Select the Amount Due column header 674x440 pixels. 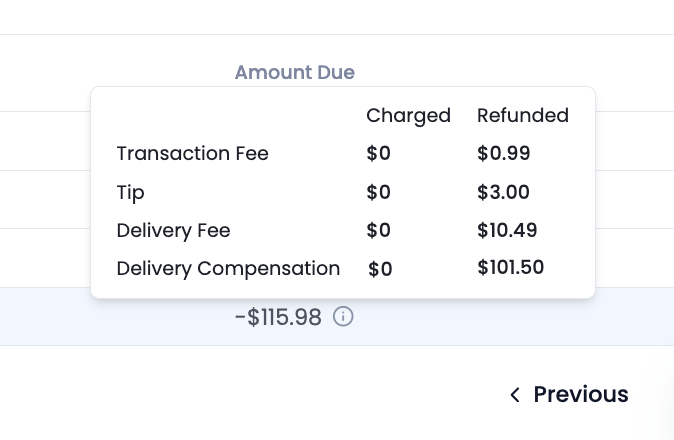tap(295, 72)
